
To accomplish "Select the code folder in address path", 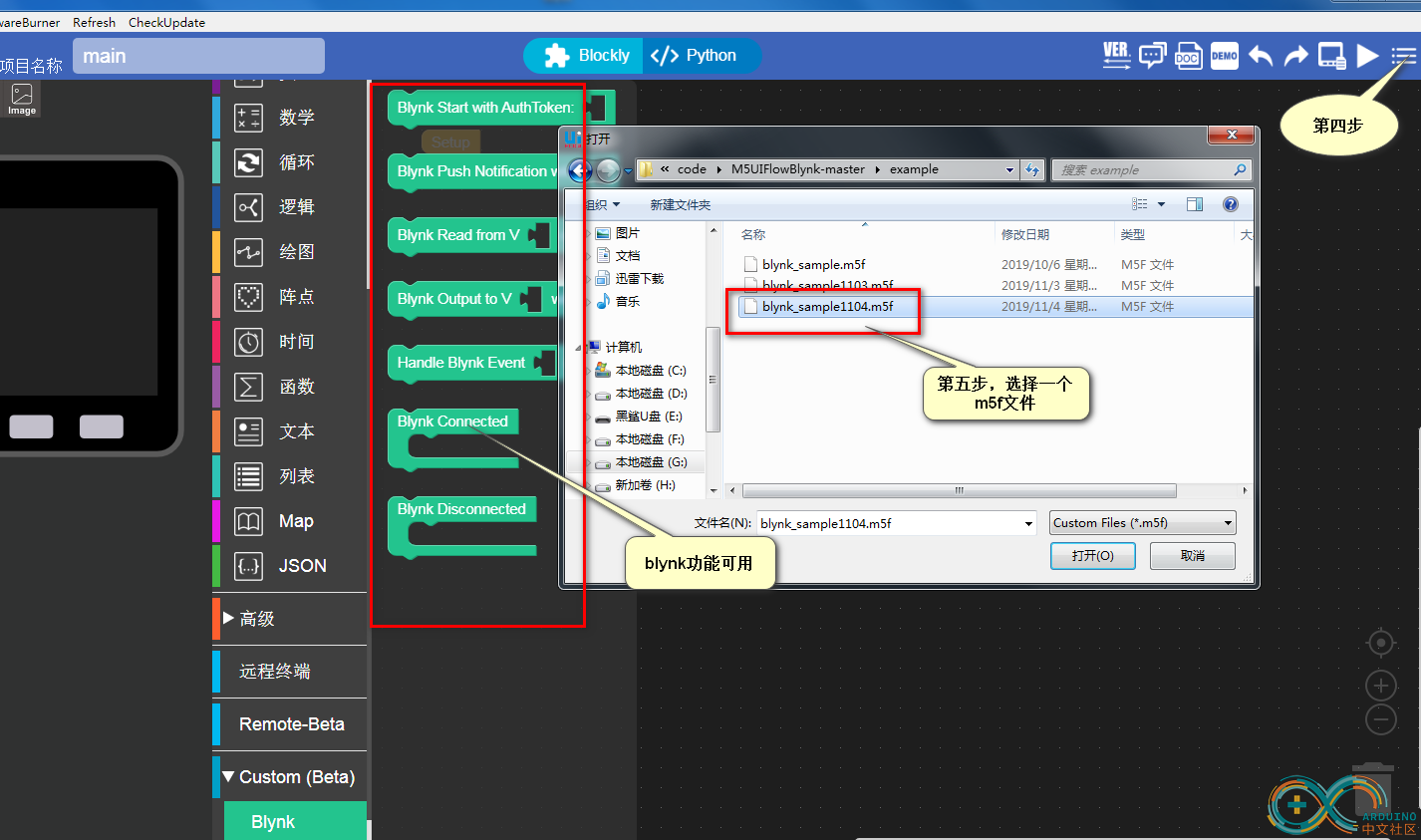I will [692, 169].
